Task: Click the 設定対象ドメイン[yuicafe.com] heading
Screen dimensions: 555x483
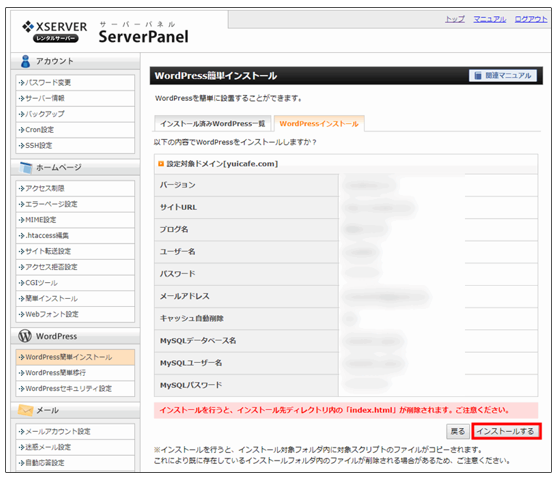Action: (222, 164)
